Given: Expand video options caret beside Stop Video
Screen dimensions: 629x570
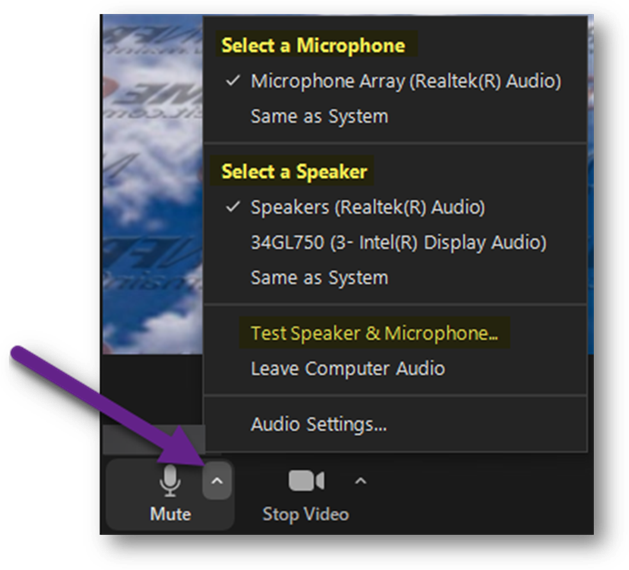Looking at the screenshot, I should (361, 481).
